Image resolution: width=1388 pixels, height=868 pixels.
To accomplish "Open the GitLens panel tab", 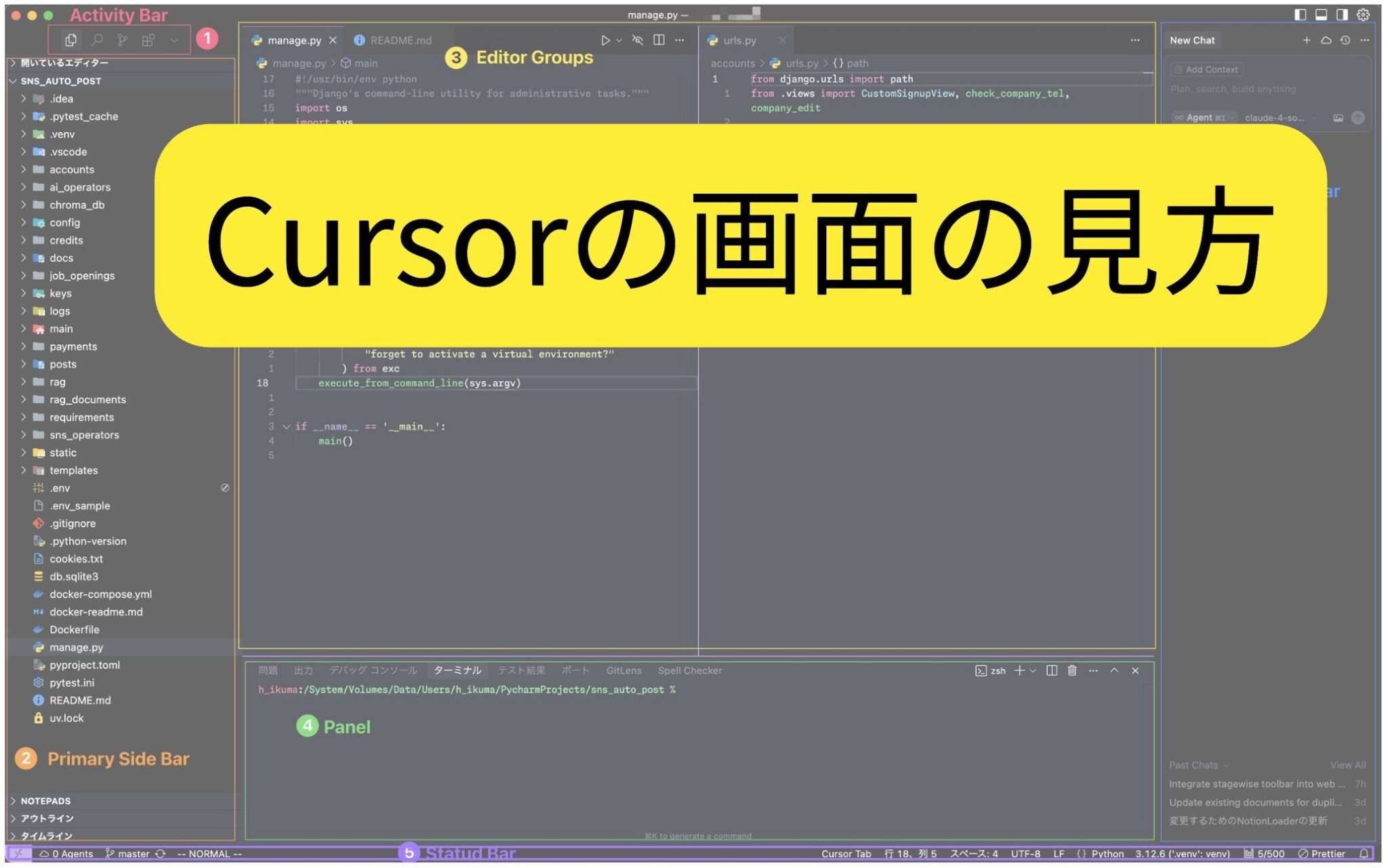I will (624, 670).
